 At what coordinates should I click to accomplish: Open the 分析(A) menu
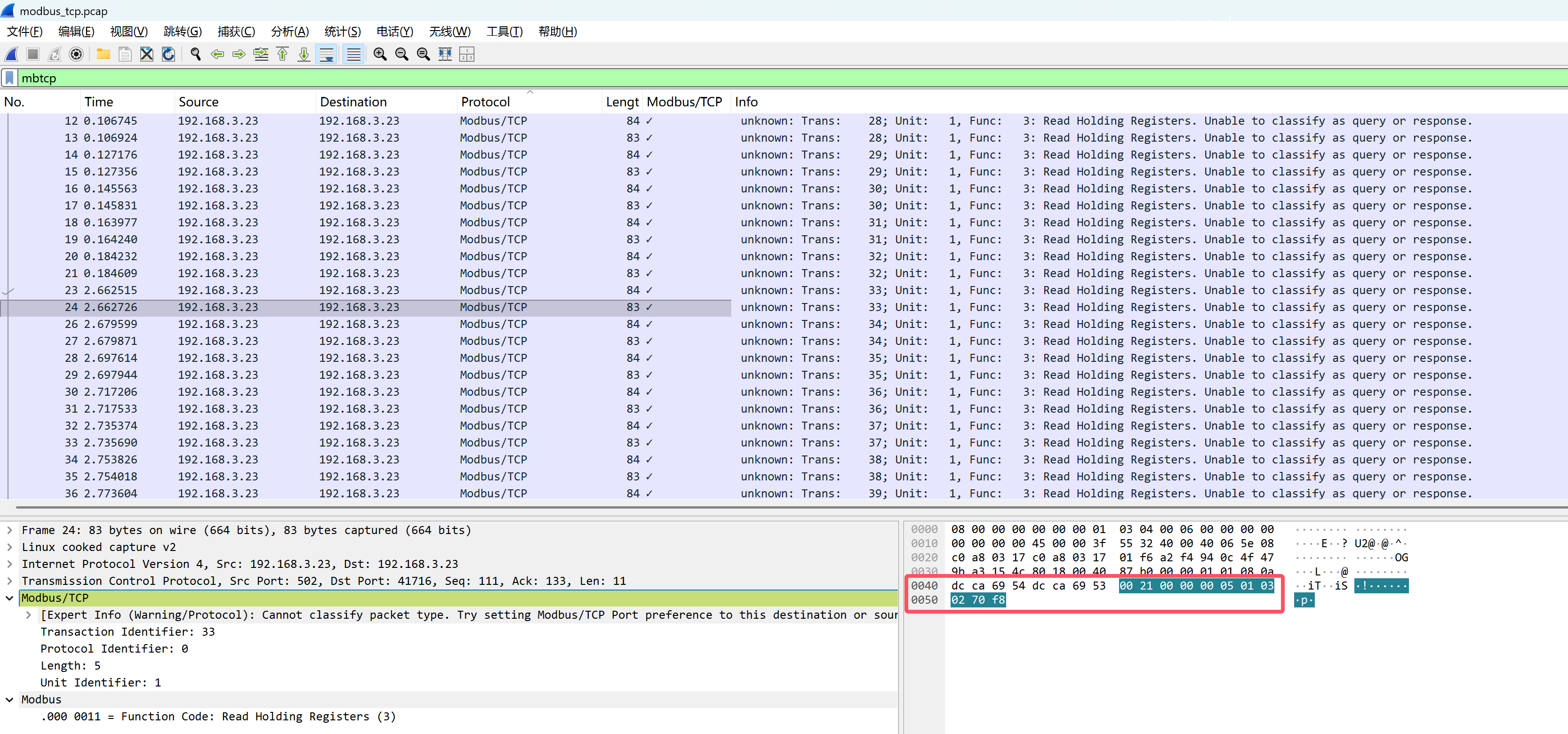click(x=290, y=32)
